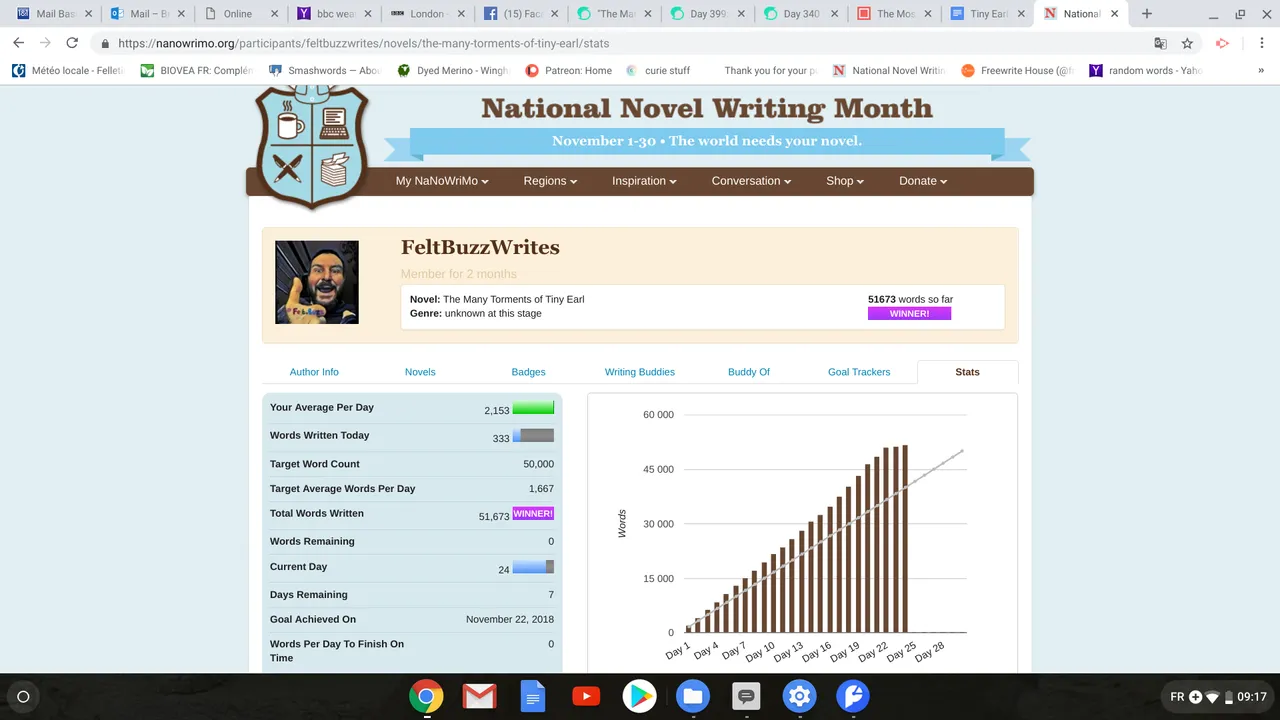1280x720 pixels.
Task: Open the BIOVEA FR bookmark
Action: [195, 71]
